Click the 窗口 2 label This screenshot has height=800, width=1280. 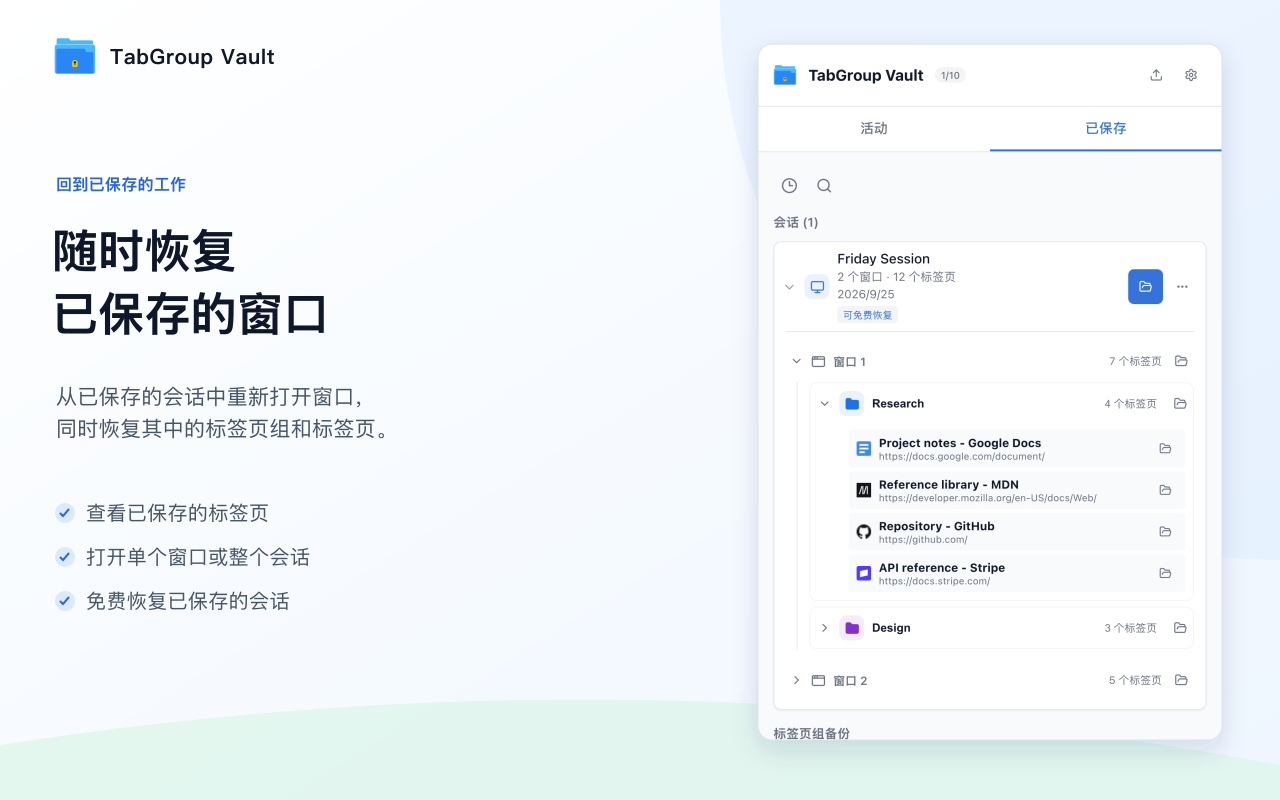pyautogui.click(x=851, y=681)
